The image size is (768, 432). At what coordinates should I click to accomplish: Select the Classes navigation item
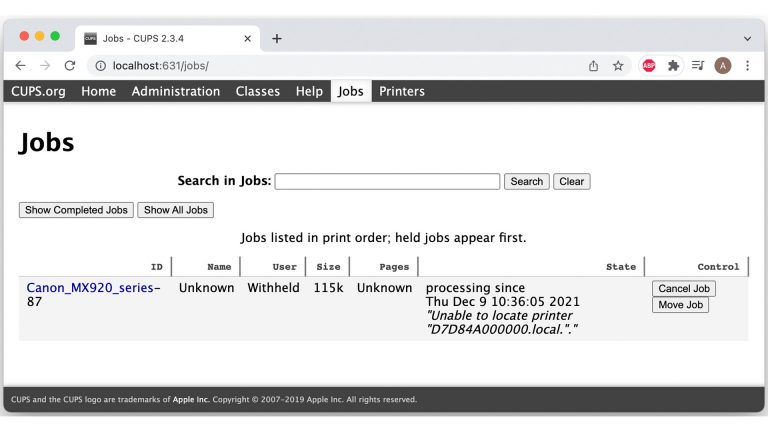257,91
